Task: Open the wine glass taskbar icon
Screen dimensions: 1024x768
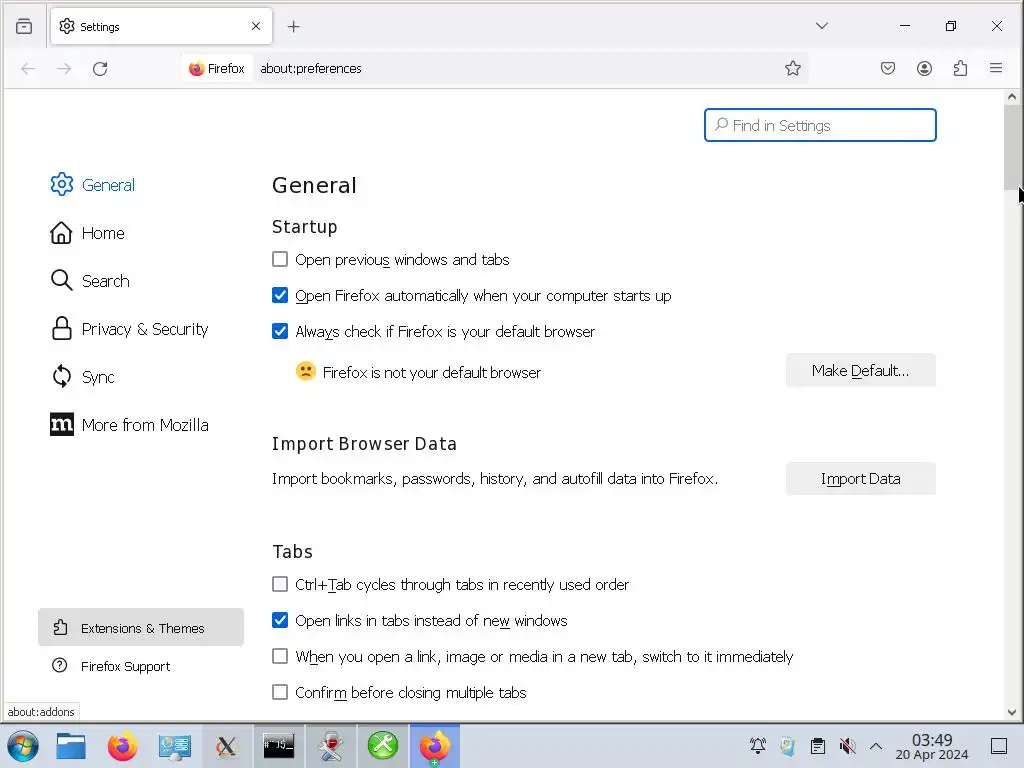Action: point(331,746)
